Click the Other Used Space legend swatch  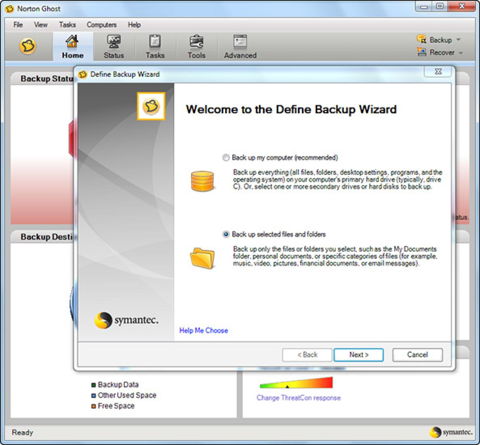pos(94,396)
